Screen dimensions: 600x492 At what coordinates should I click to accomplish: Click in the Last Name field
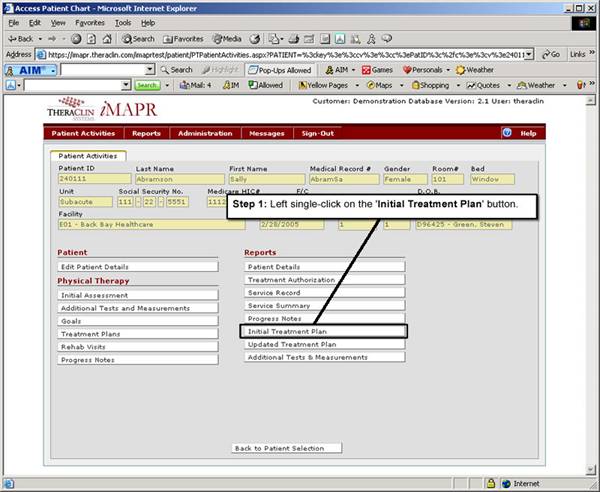180,179
